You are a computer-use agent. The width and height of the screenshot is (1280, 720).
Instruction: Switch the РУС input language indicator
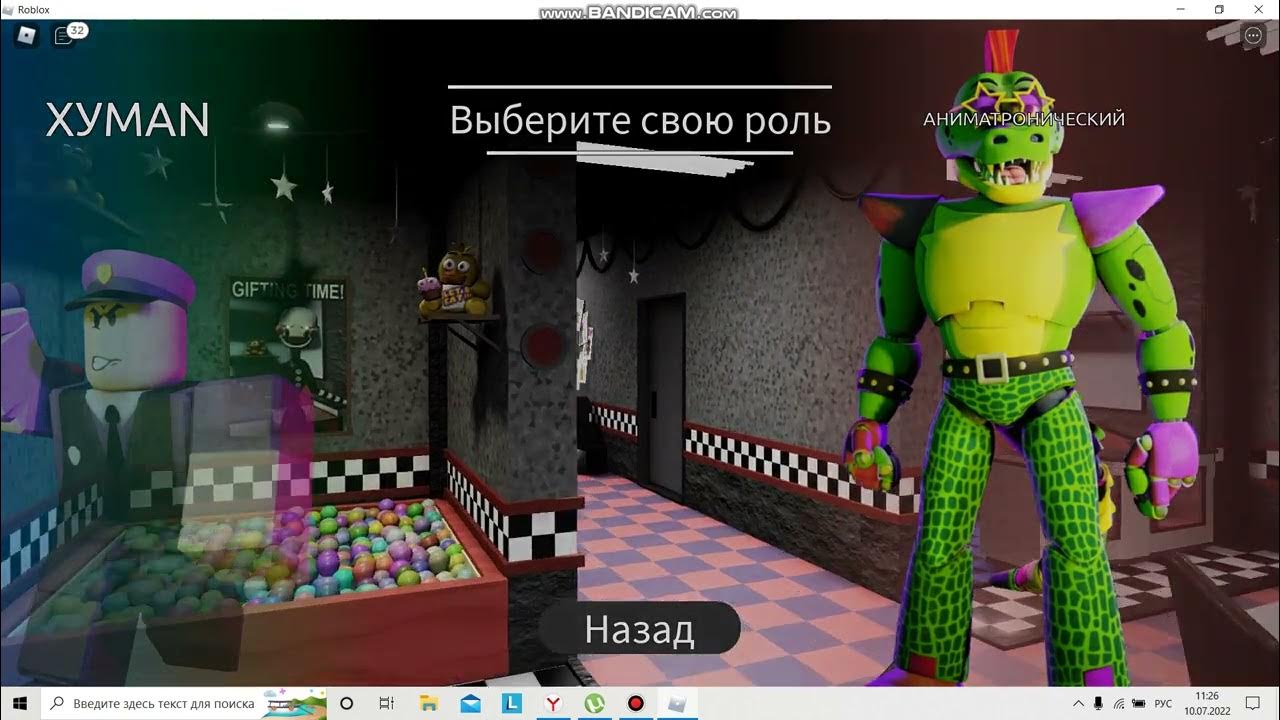pos(1163,703)
